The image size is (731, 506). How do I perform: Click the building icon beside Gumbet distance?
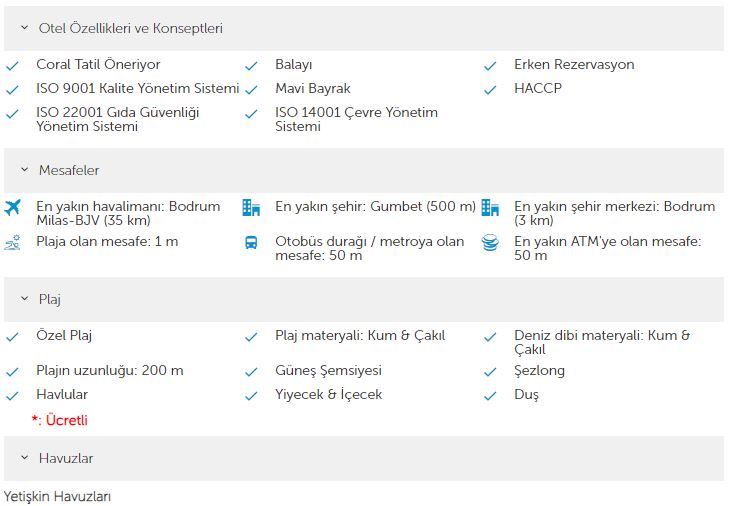pyautogui.click(x=251, y=208)
